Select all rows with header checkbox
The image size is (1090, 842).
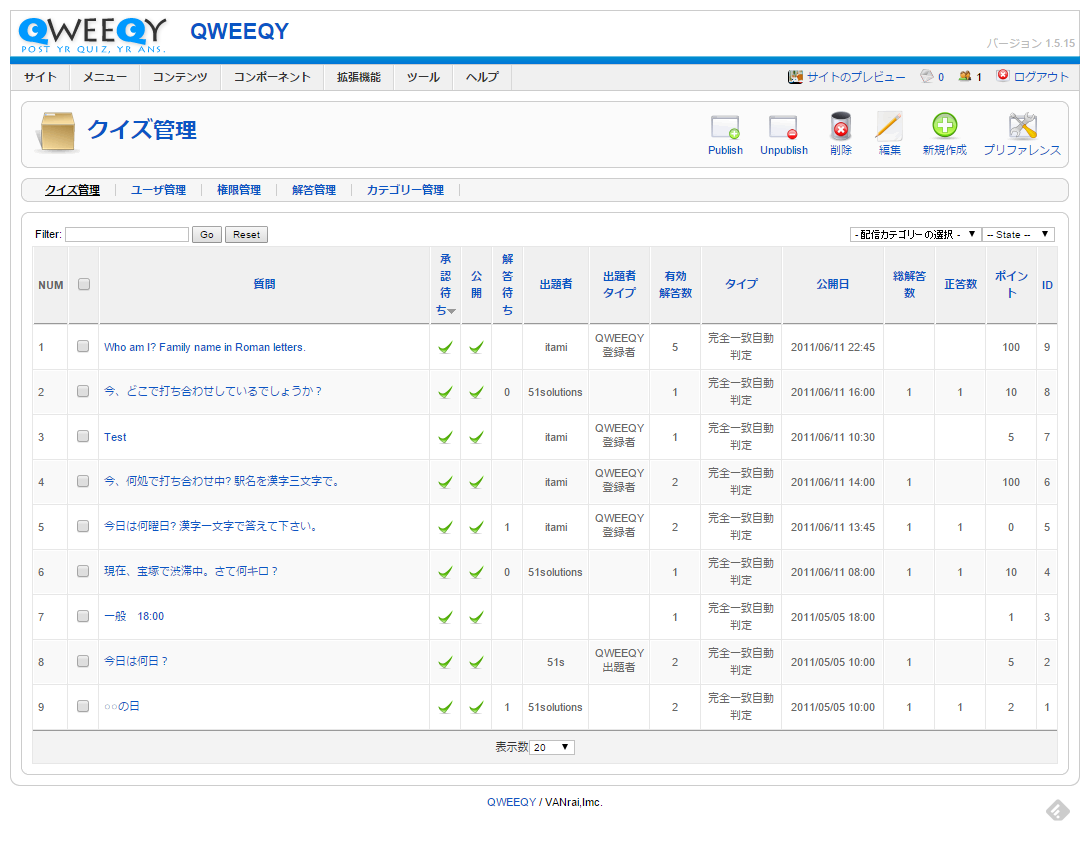pyautogui.click(x=84, y=284)
